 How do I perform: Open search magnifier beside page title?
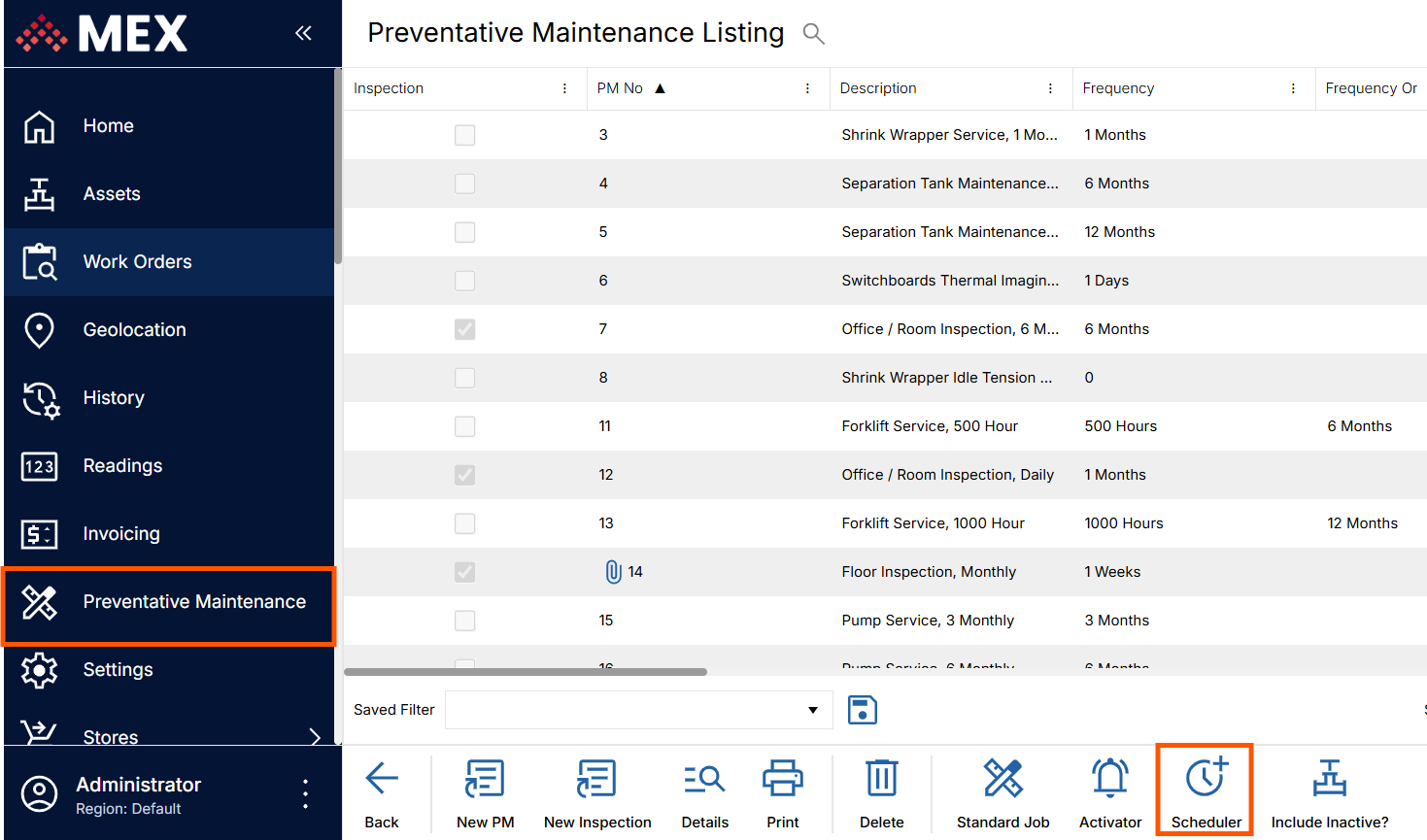point(813,34)
